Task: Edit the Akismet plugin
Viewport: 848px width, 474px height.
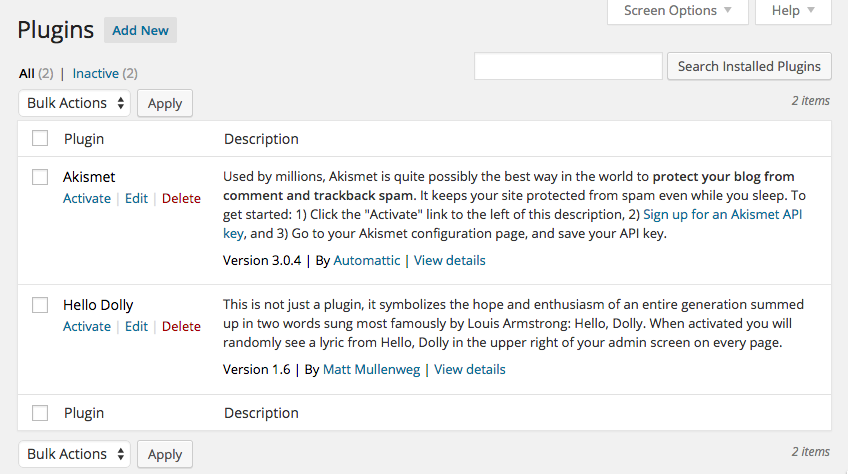Action: click(136, 199)
